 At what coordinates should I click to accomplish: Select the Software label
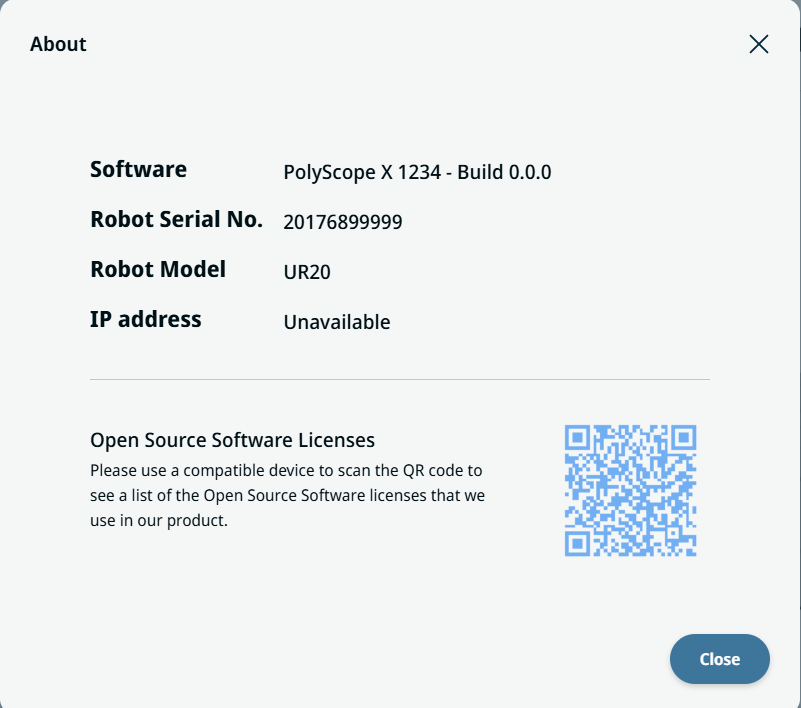(x=138, y=170)
